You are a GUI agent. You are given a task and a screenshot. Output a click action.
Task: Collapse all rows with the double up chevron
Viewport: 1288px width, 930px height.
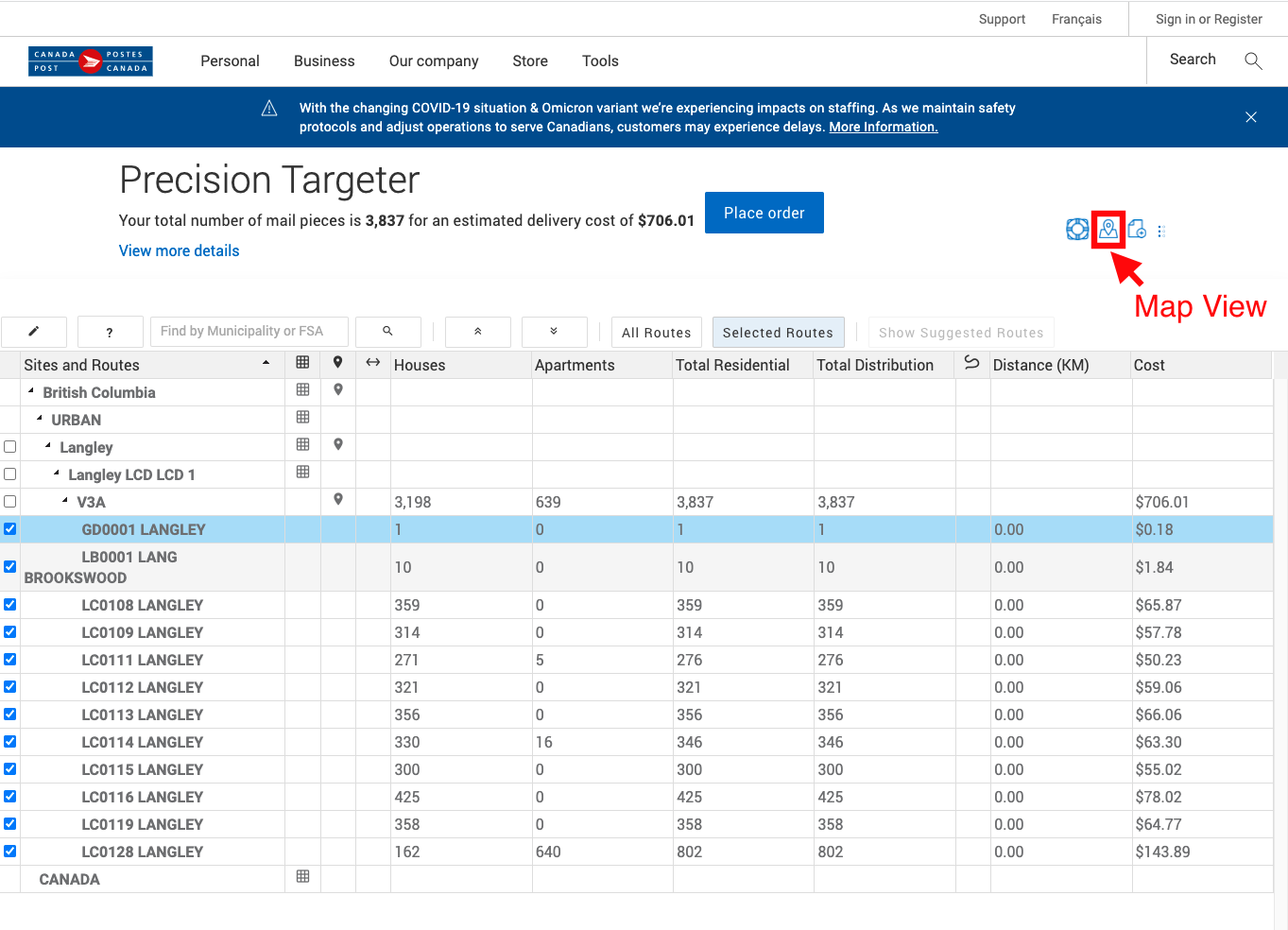478,332
